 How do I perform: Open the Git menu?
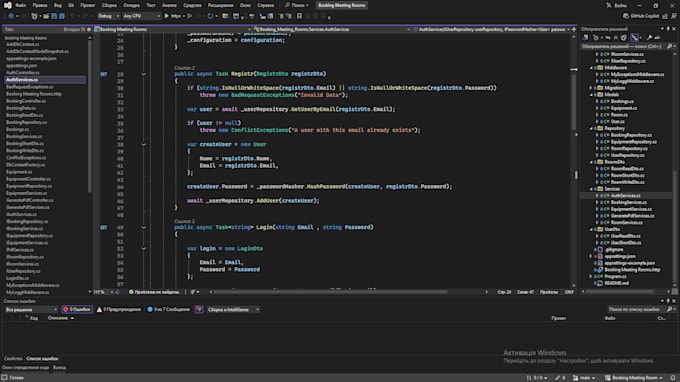tap(71, 5)
